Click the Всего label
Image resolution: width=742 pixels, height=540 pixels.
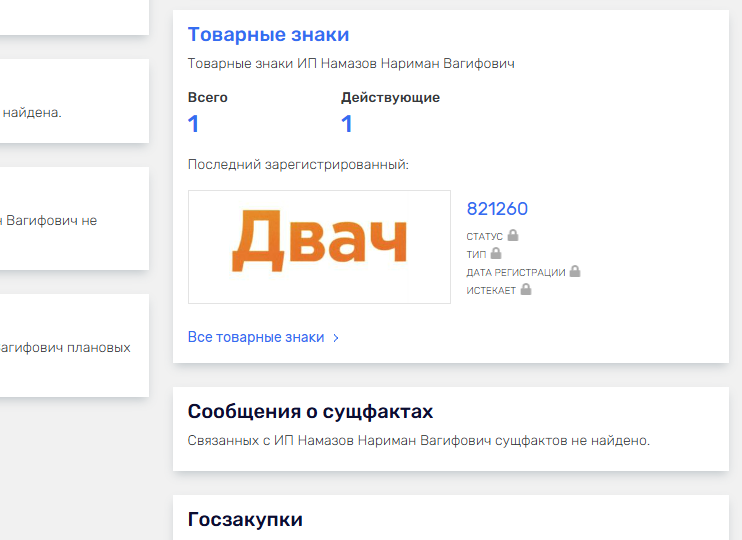tap(208, 97)
